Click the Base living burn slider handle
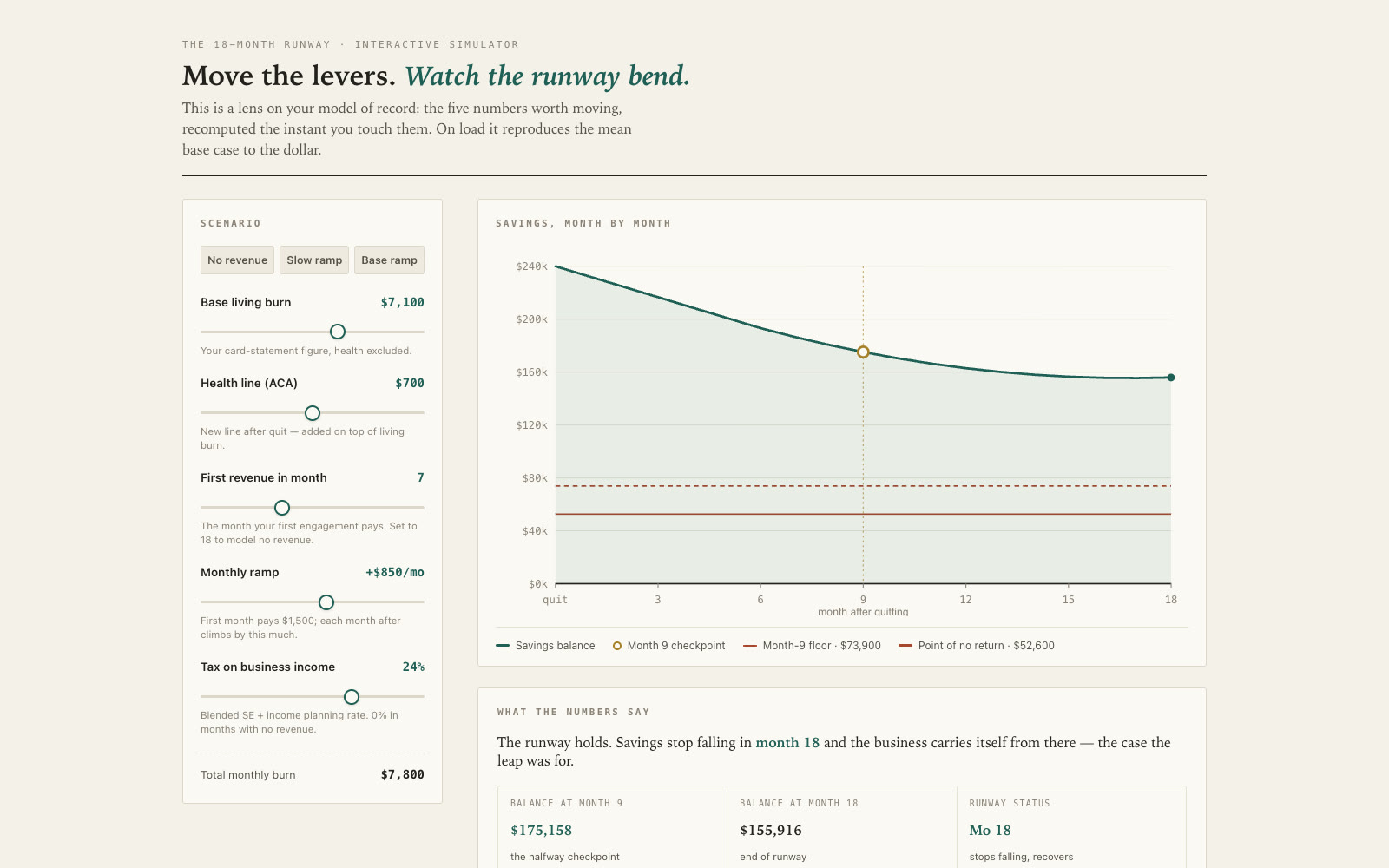This screenshot has width=1389, height=868. pos(338,332)
